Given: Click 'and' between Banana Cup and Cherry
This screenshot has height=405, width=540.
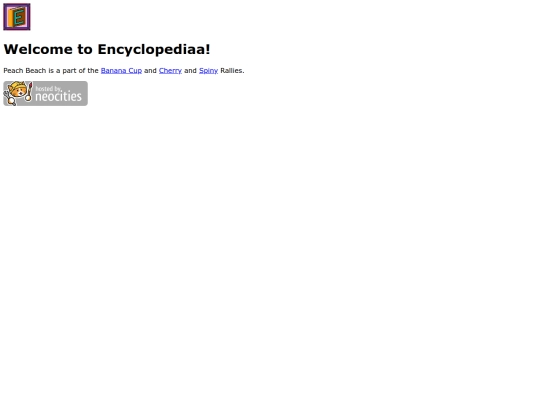Looking at the screenshot, I should pyautogui.click(x=150, y=71).
